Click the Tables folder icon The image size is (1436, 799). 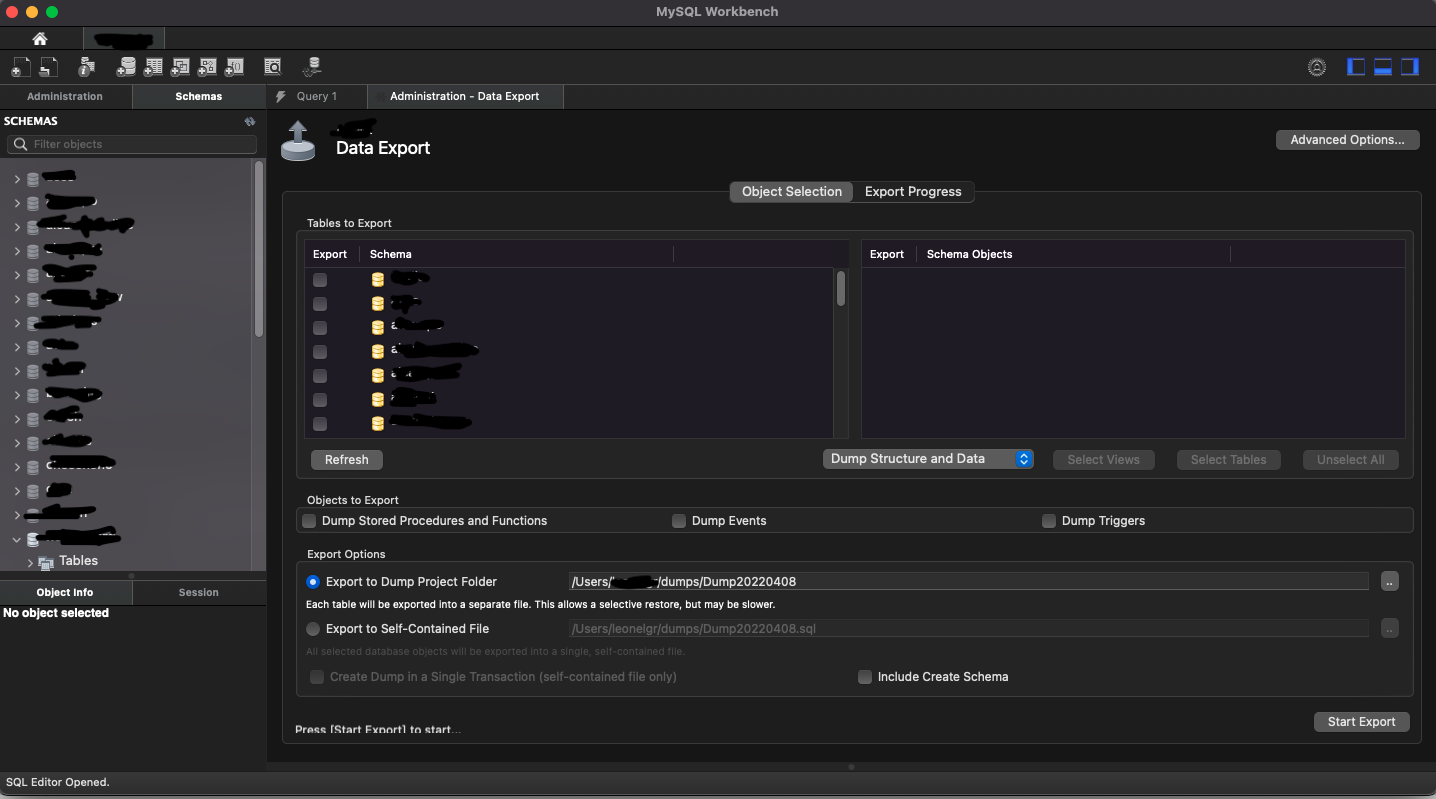[46, 563]
